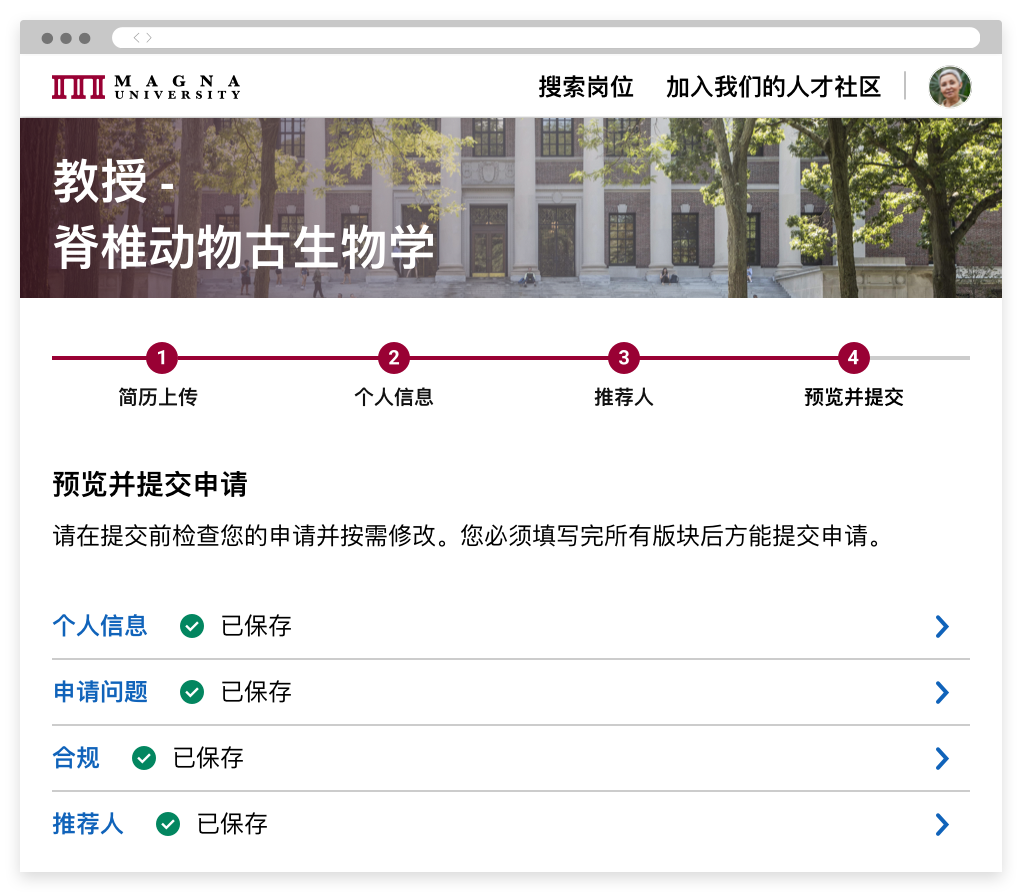The width and height of the screenshot is (1022, 892).
Task: Expand the 推荐人 section chevron
Action: click(942, 824)
